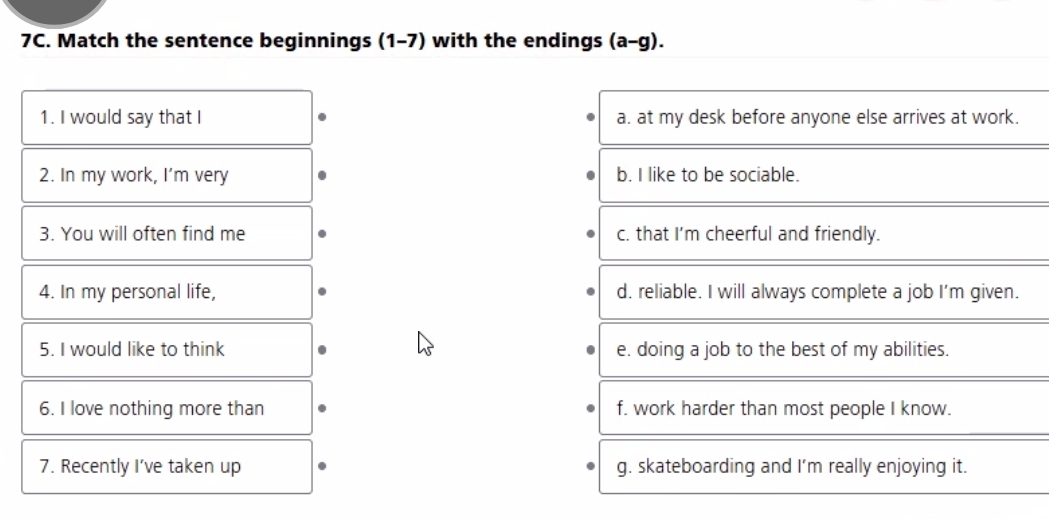The width and height of the screenshot is (1049, 519).
Task: Select the connector dot beside beginning 6
Action: tap(320, 408)
